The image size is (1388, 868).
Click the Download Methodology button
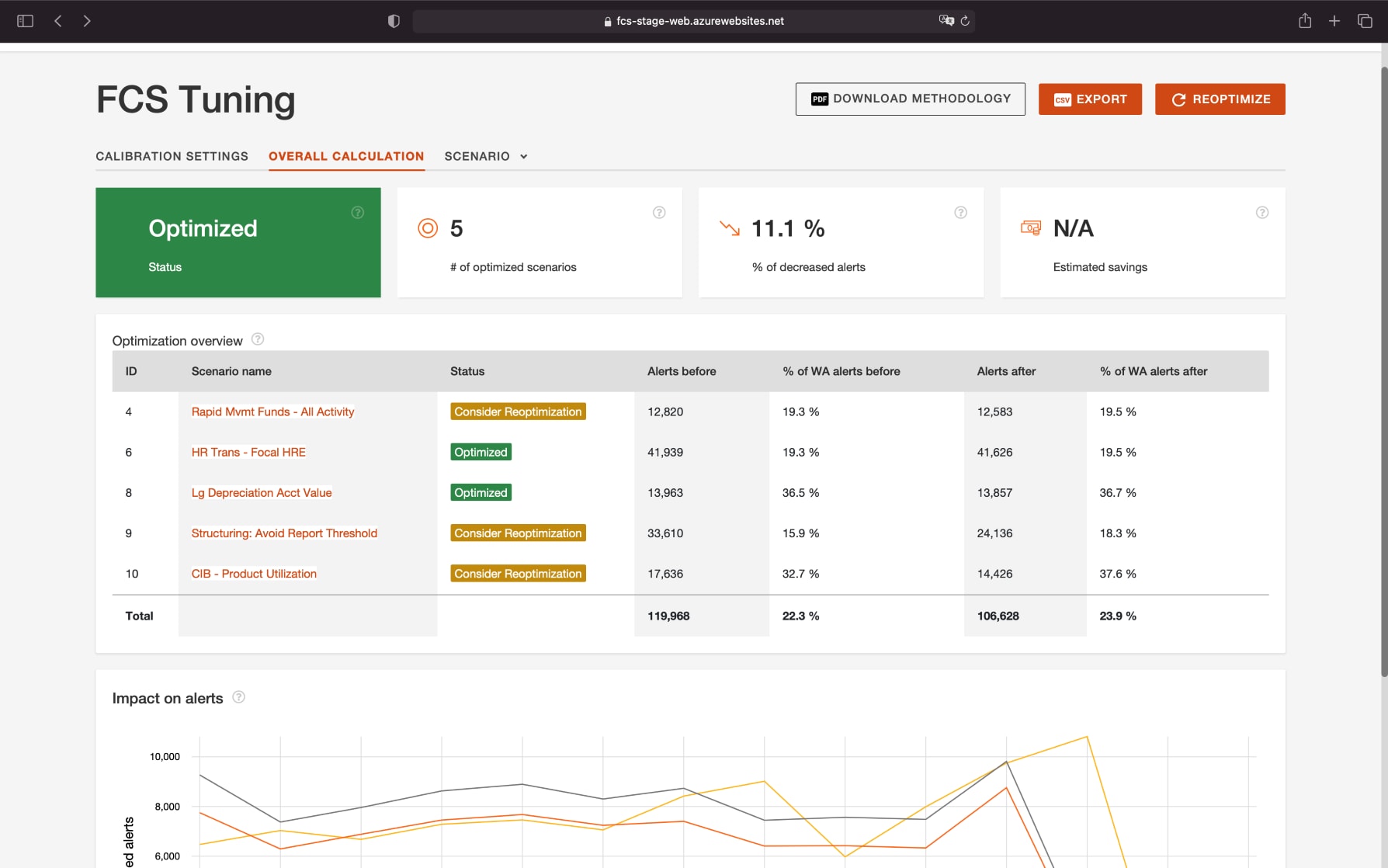pyautogui.click(x=910, y=99)
